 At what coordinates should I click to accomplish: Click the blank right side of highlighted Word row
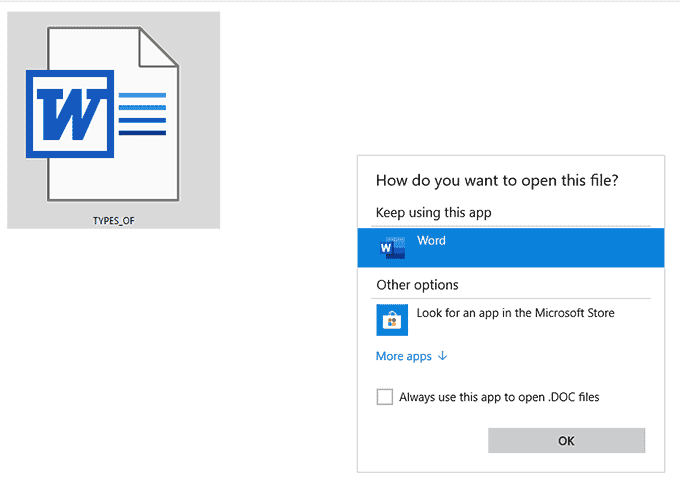tap(580, 248)
